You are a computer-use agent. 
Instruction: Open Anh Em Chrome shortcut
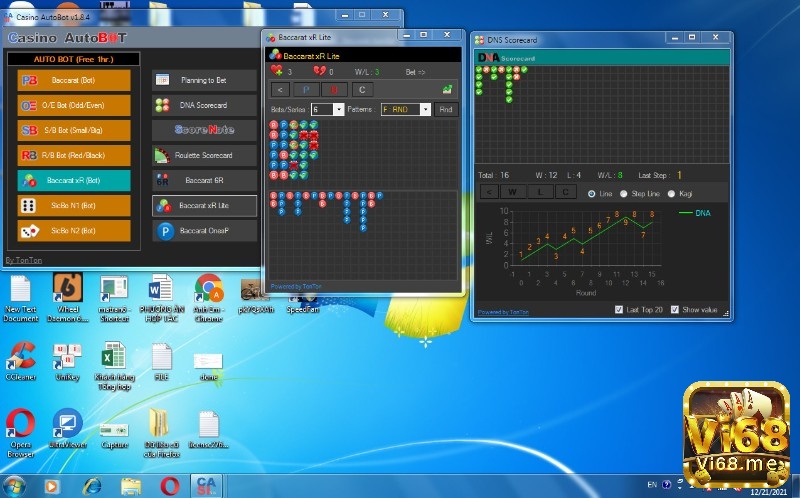[209, 298]
